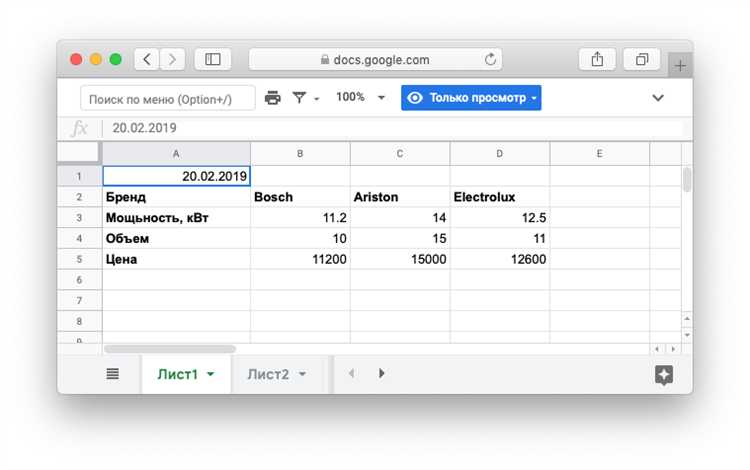Select cell with Bosch brand
This screenshot has height=470, width=750.
pyautogui.click(x=300, y=197)
